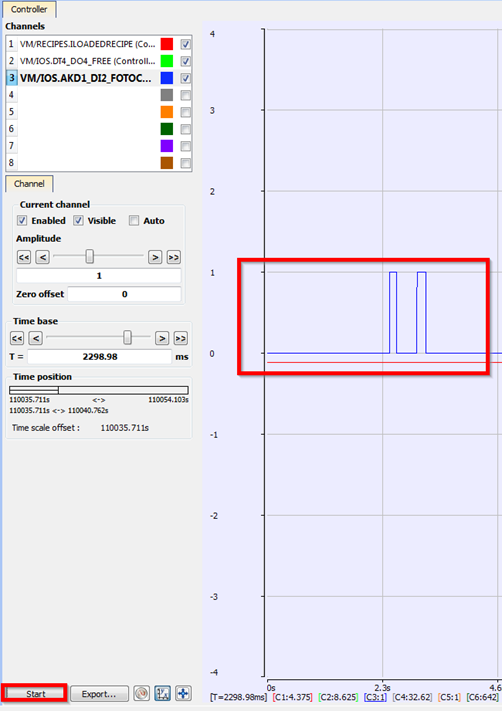Click the Time base slider handle

coord(127,337)
